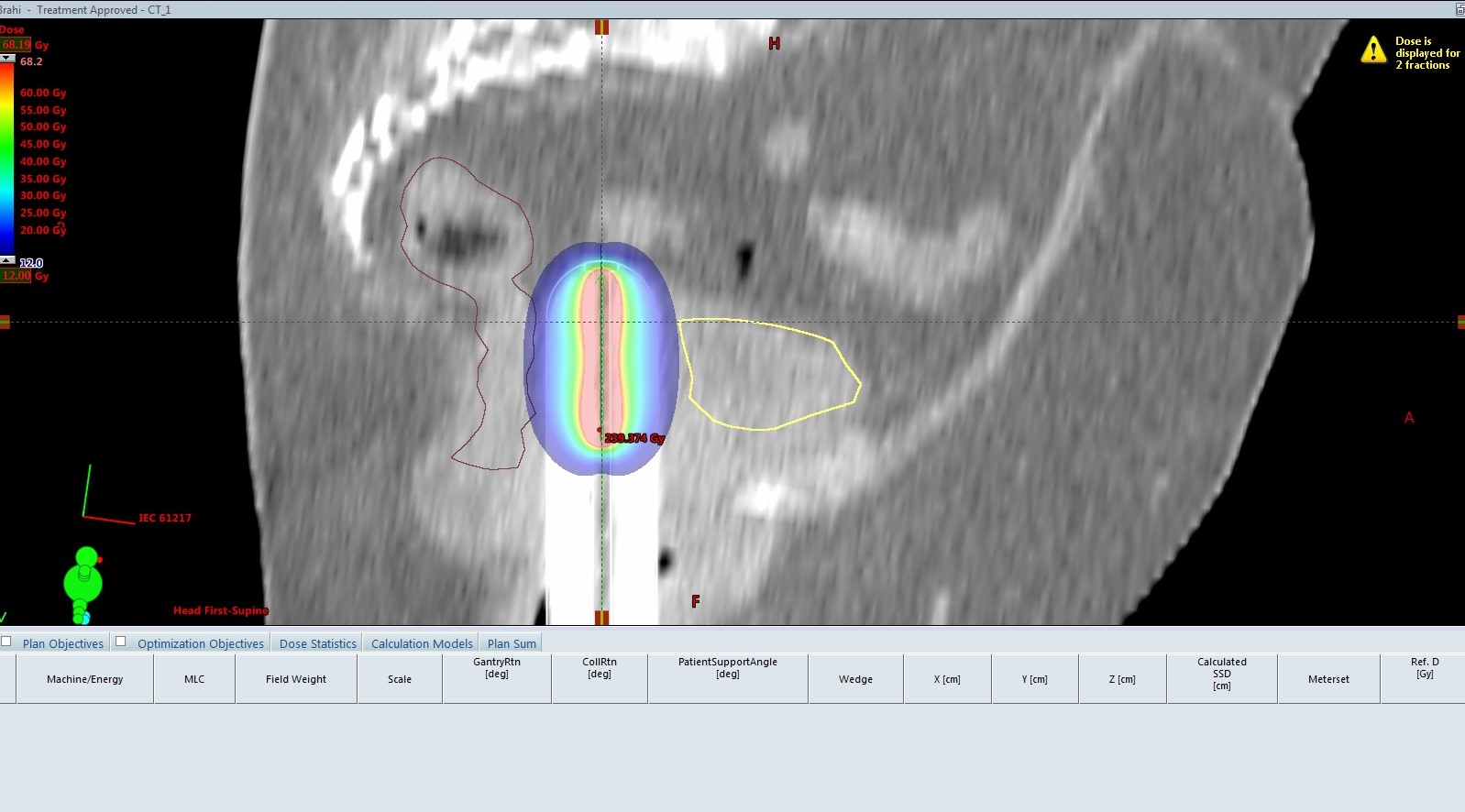The width and height of the screenshot is (1465, 812).
Task: Click the yellow dose warning triangle icon
Action: coord(1373,50)
